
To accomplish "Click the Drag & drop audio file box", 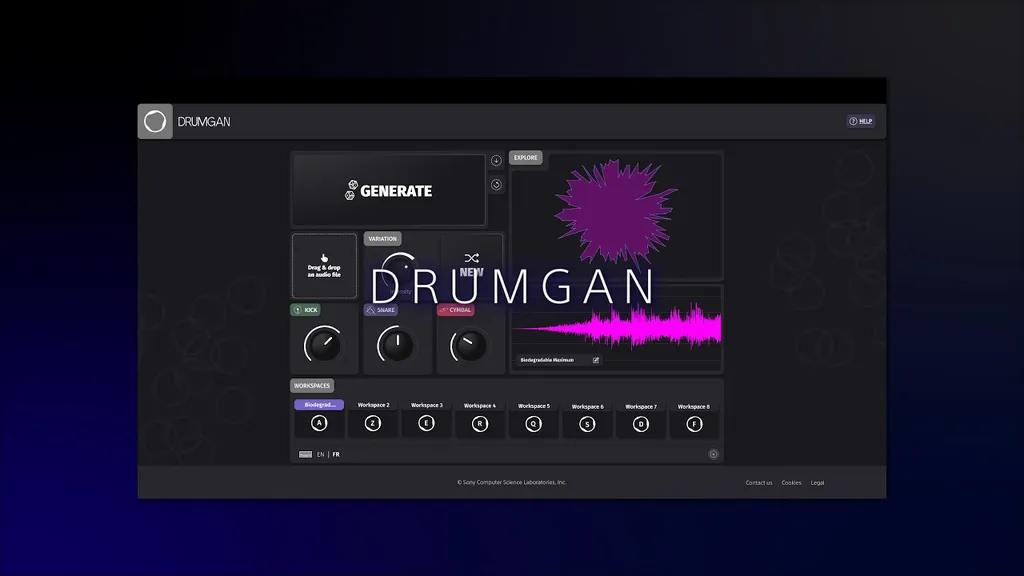I will coord(324,265).
